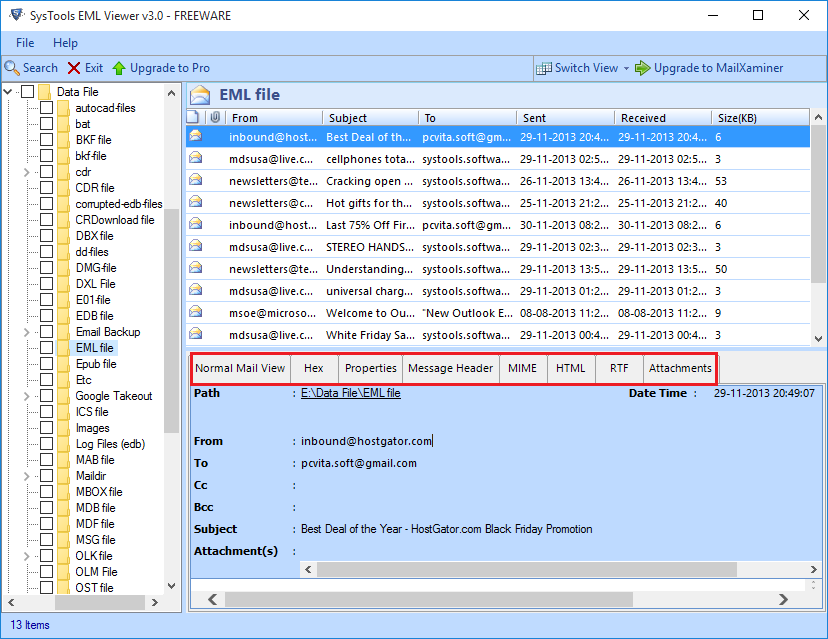Open the E:\Data File\EML file path link
Screen dimensions: 828x639
tap(351, 393)
